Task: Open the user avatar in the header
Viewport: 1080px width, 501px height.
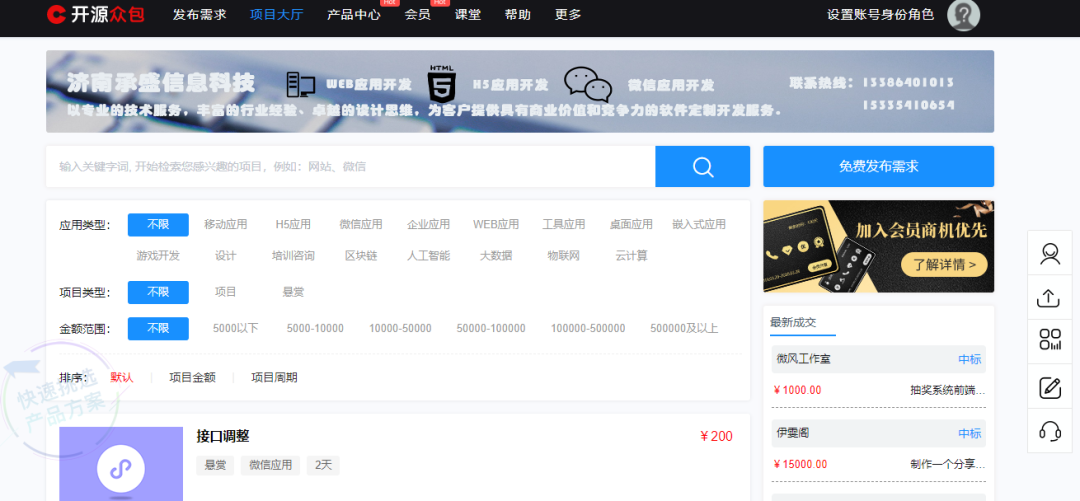Action: pyautogui.click(x=963, y=14)
